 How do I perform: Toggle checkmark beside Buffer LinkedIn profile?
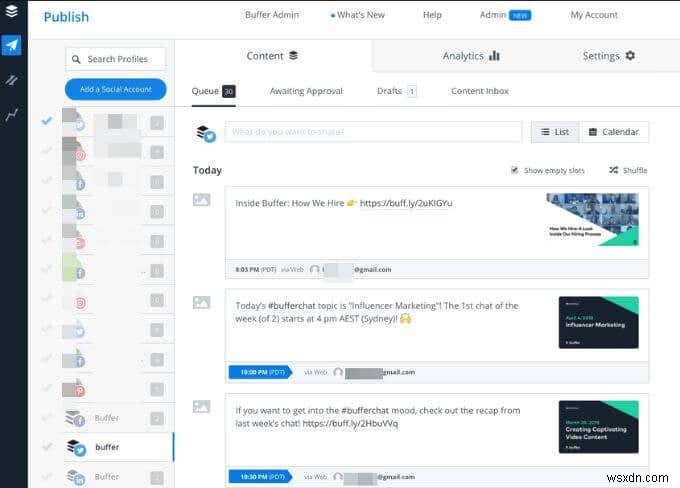(x=46, y=476)
